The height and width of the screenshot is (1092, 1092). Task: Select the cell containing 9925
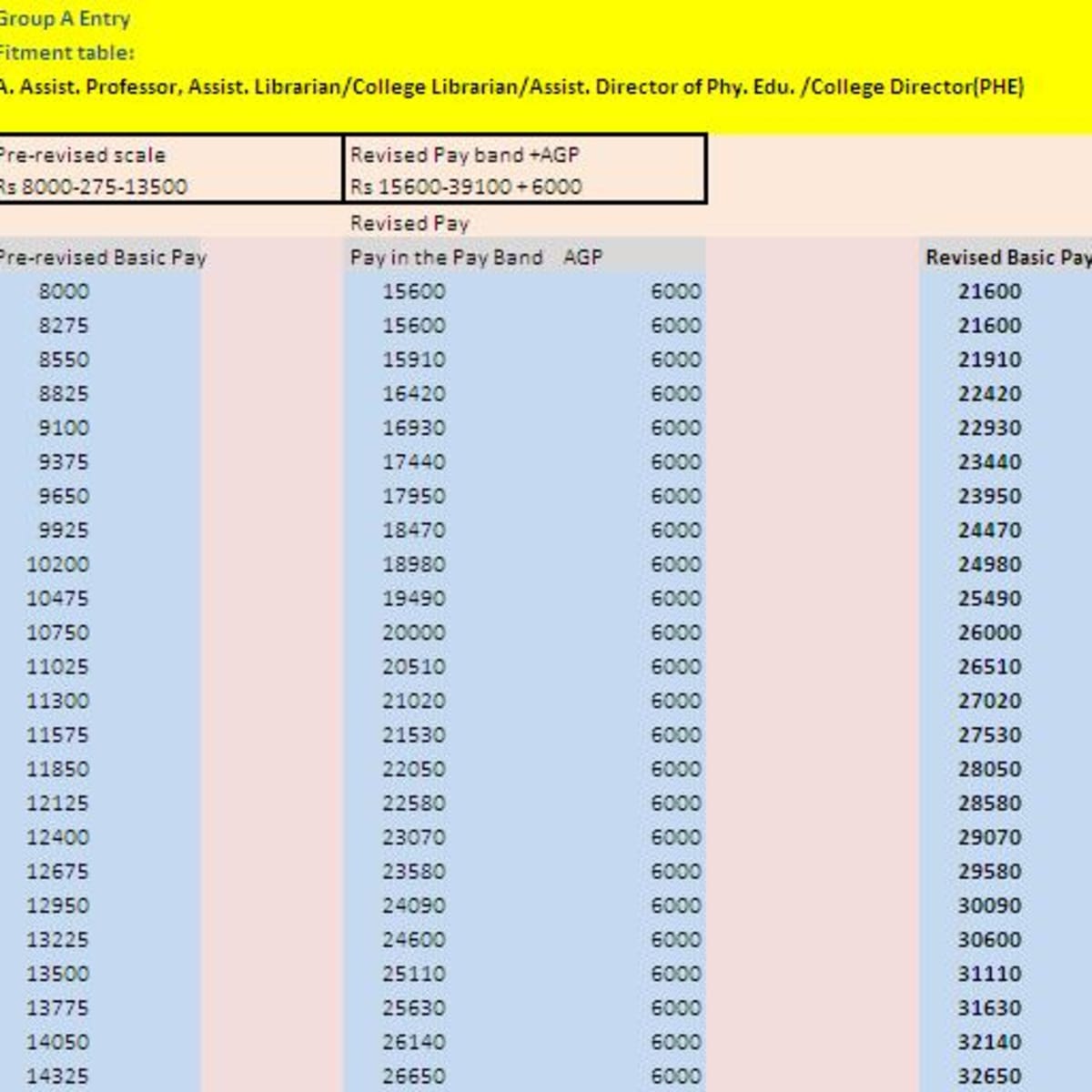(64, 531)
